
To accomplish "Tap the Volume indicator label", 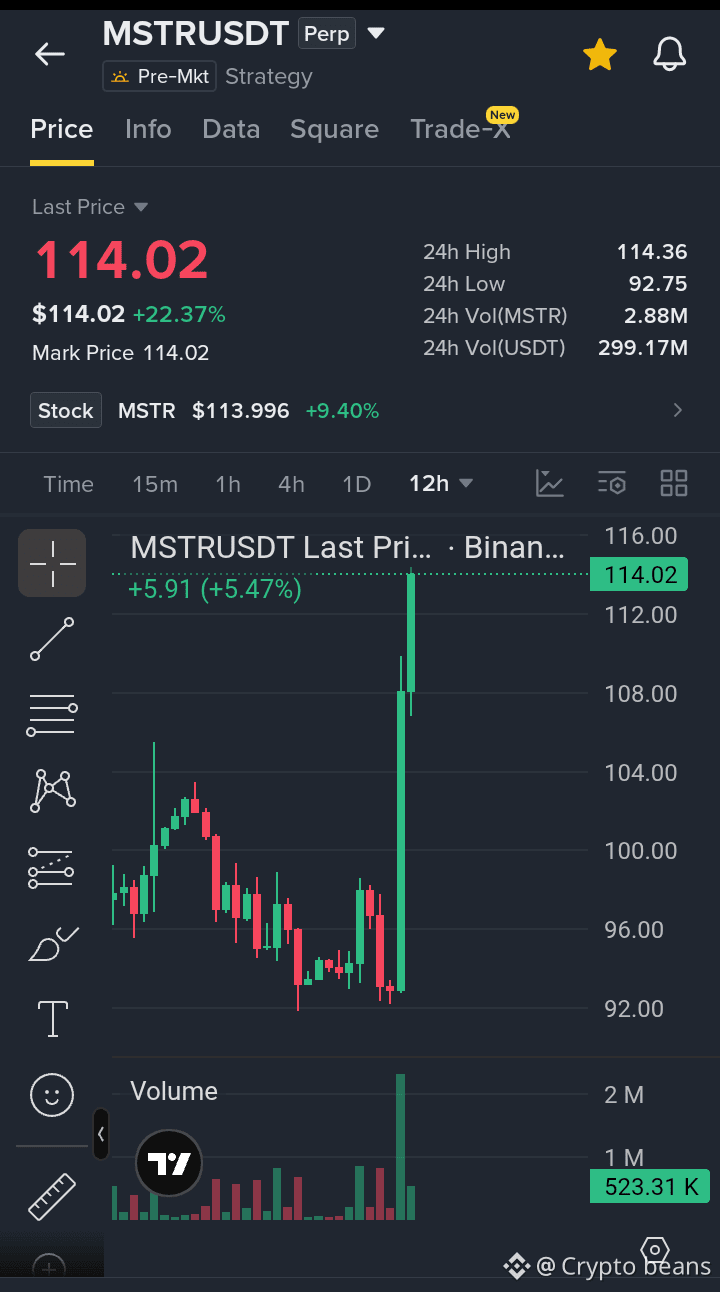I will coord(174,1091).
